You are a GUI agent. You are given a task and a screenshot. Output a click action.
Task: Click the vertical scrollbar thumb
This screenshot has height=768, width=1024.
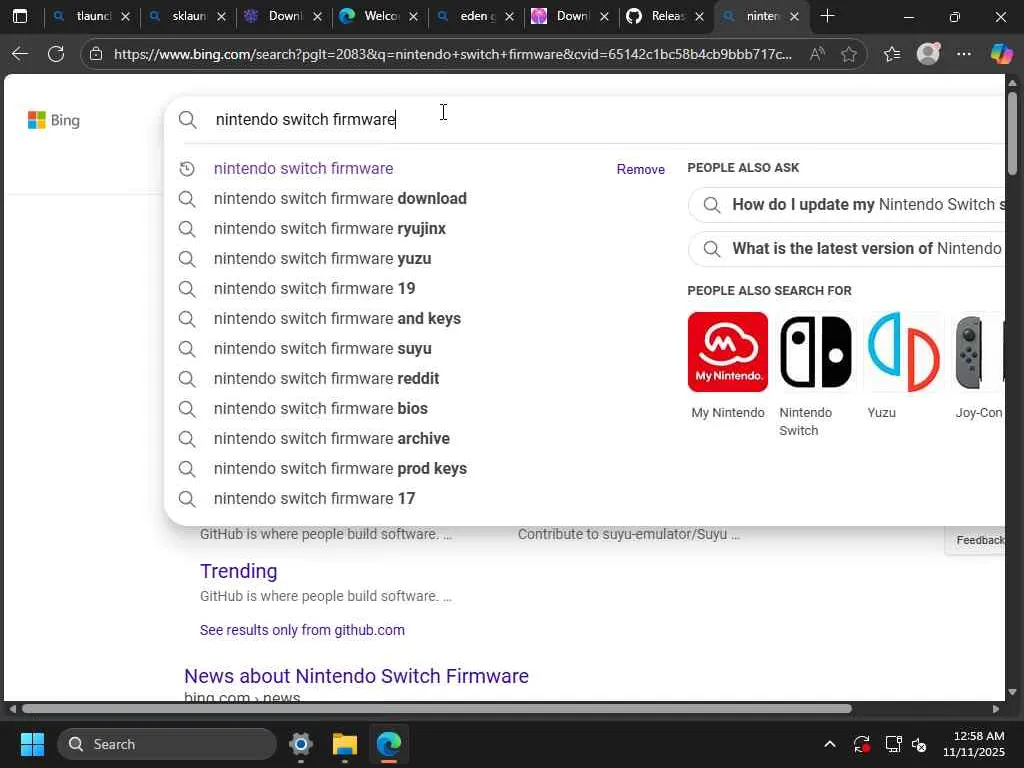[1012, 133]
